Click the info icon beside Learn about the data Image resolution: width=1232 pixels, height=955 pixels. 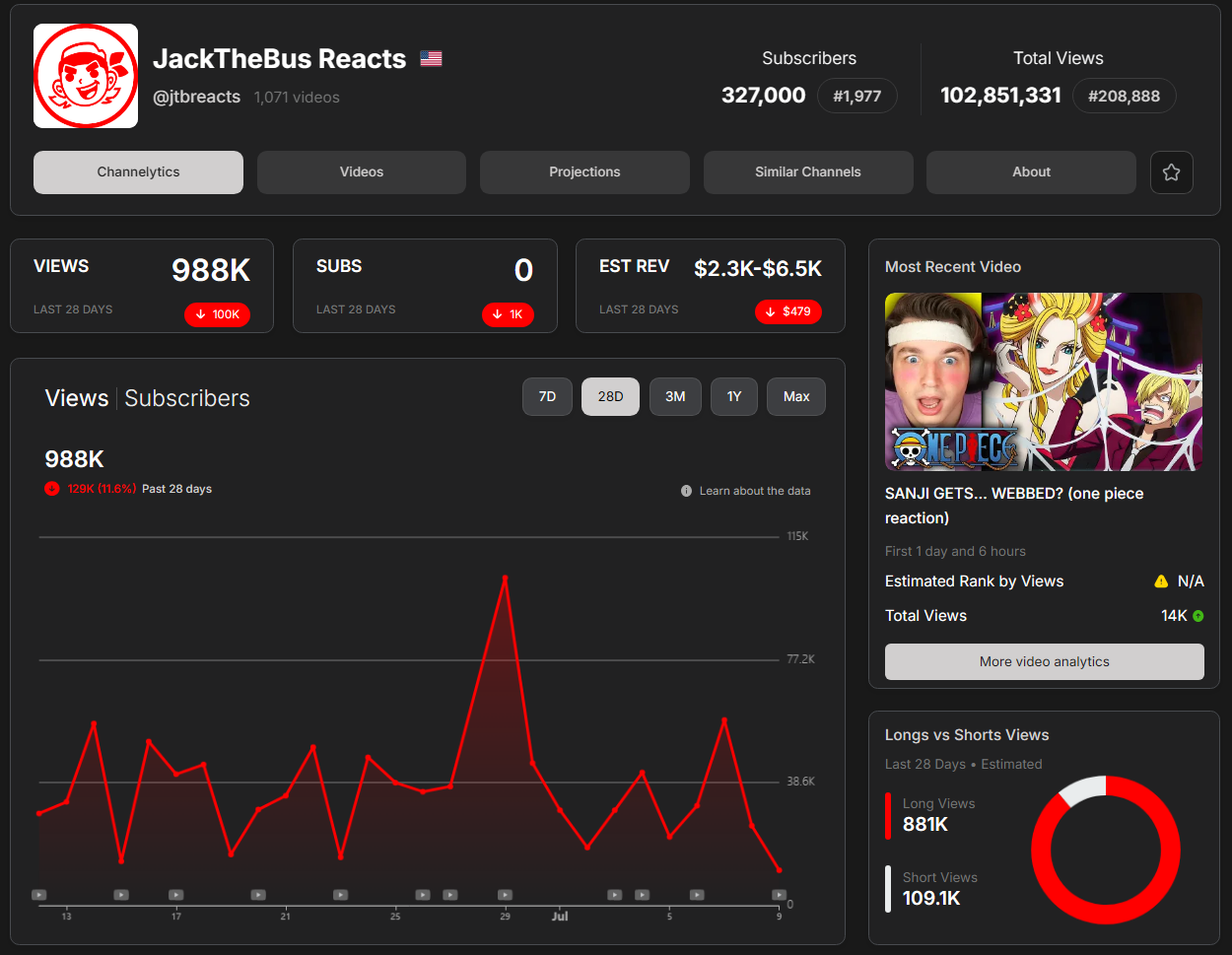tap(686, 491)
